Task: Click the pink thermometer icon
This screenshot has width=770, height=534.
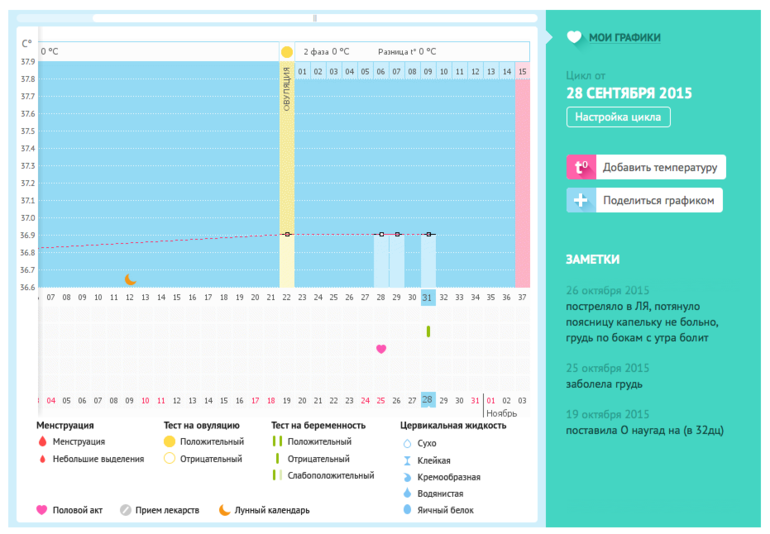Action: (x=581, y=168)
